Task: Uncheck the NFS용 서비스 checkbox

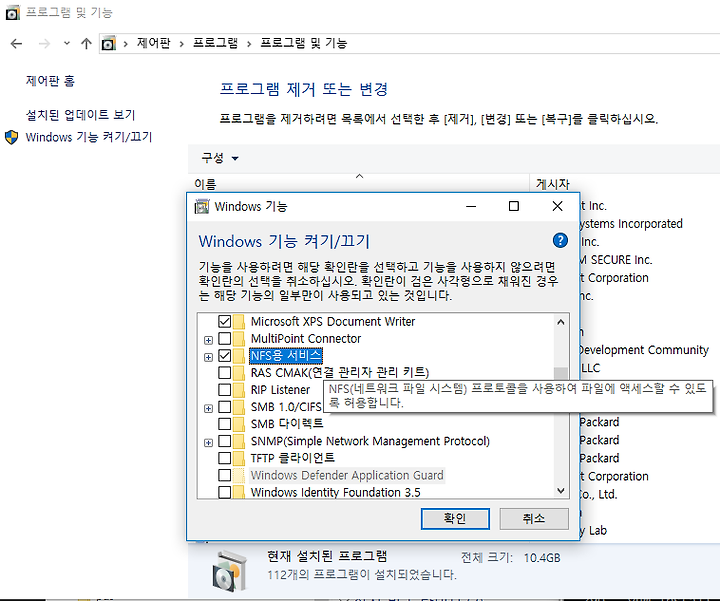Action: (225, 355)
